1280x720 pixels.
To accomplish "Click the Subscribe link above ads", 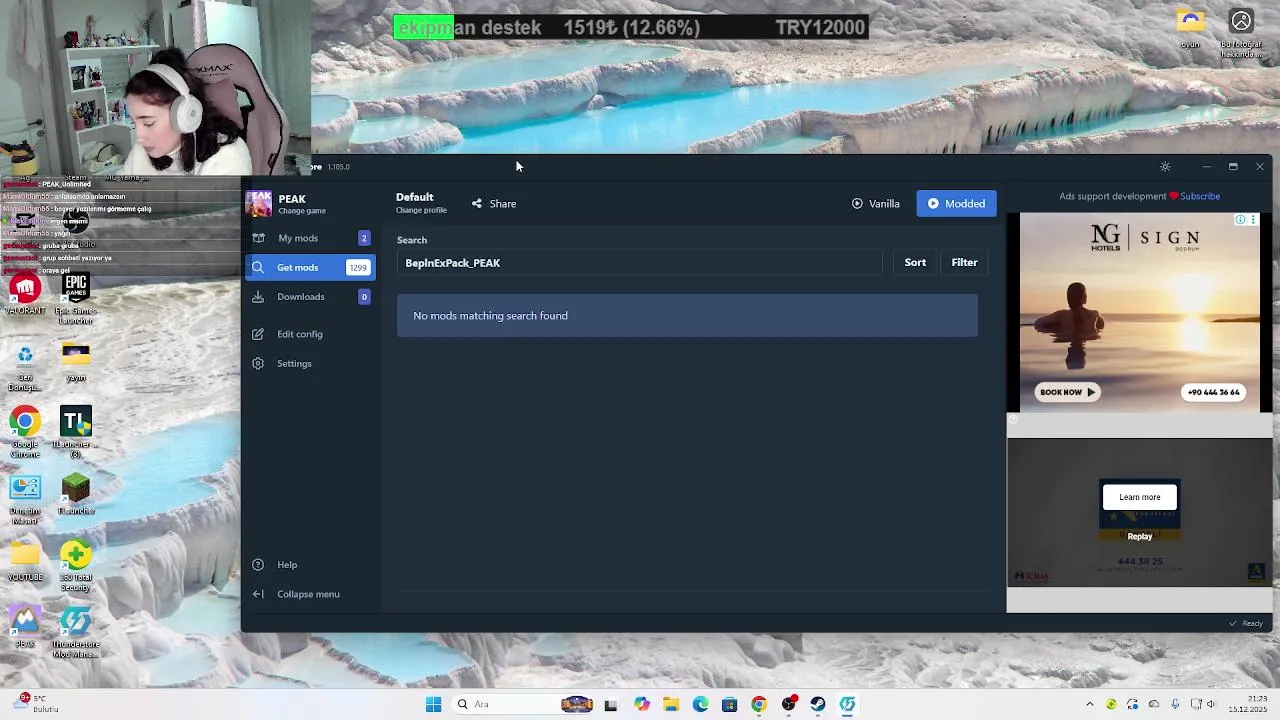I will click(1200, 196).
